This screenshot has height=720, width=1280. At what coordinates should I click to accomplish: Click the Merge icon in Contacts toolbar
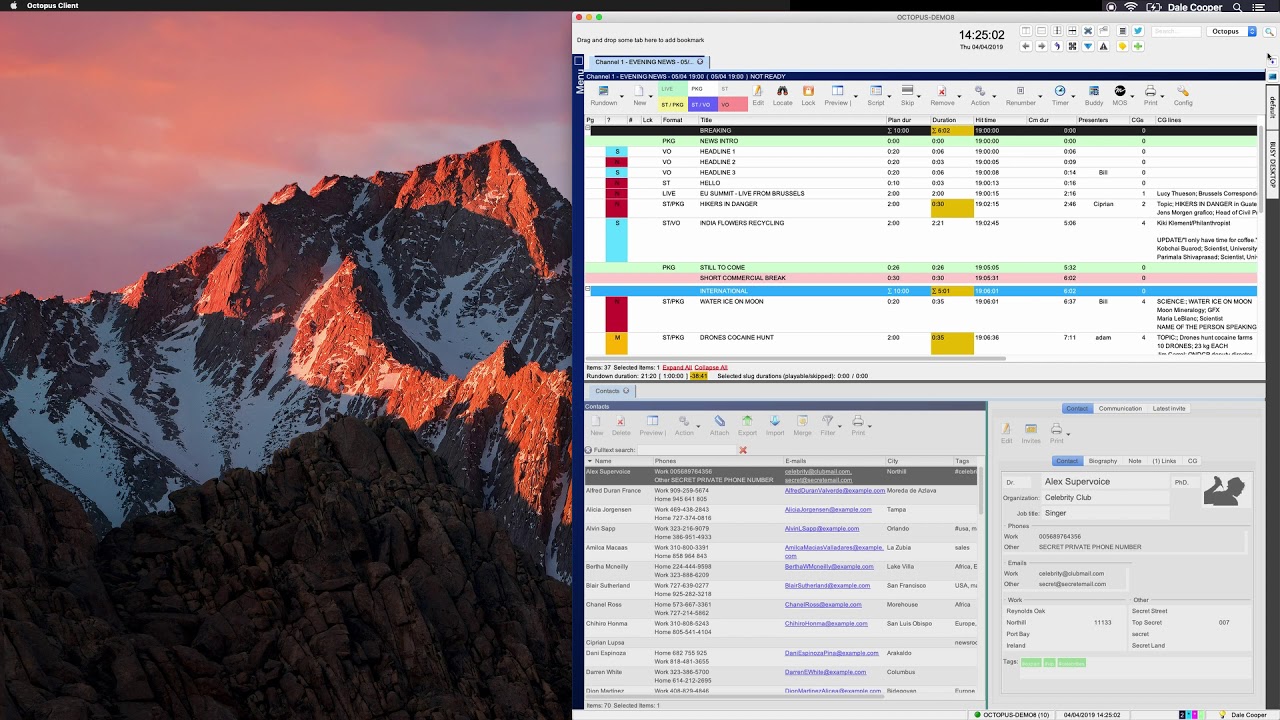click(x=802, y=422)
